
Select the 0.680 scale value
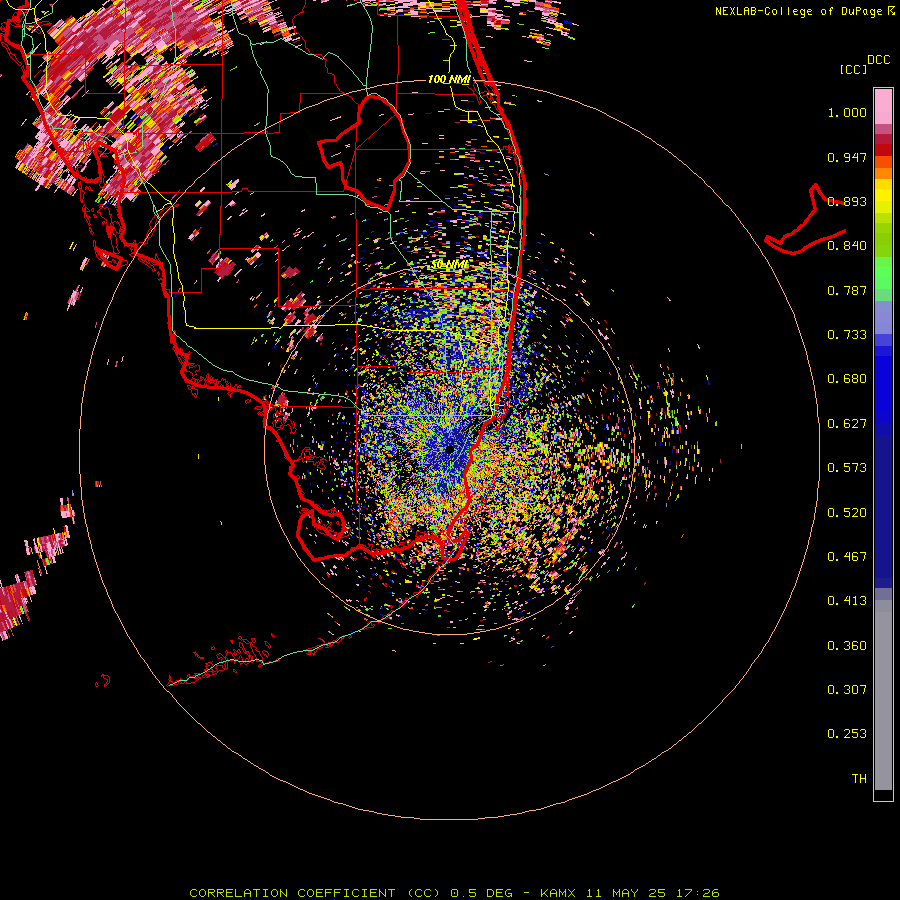(x=847, y=379)
